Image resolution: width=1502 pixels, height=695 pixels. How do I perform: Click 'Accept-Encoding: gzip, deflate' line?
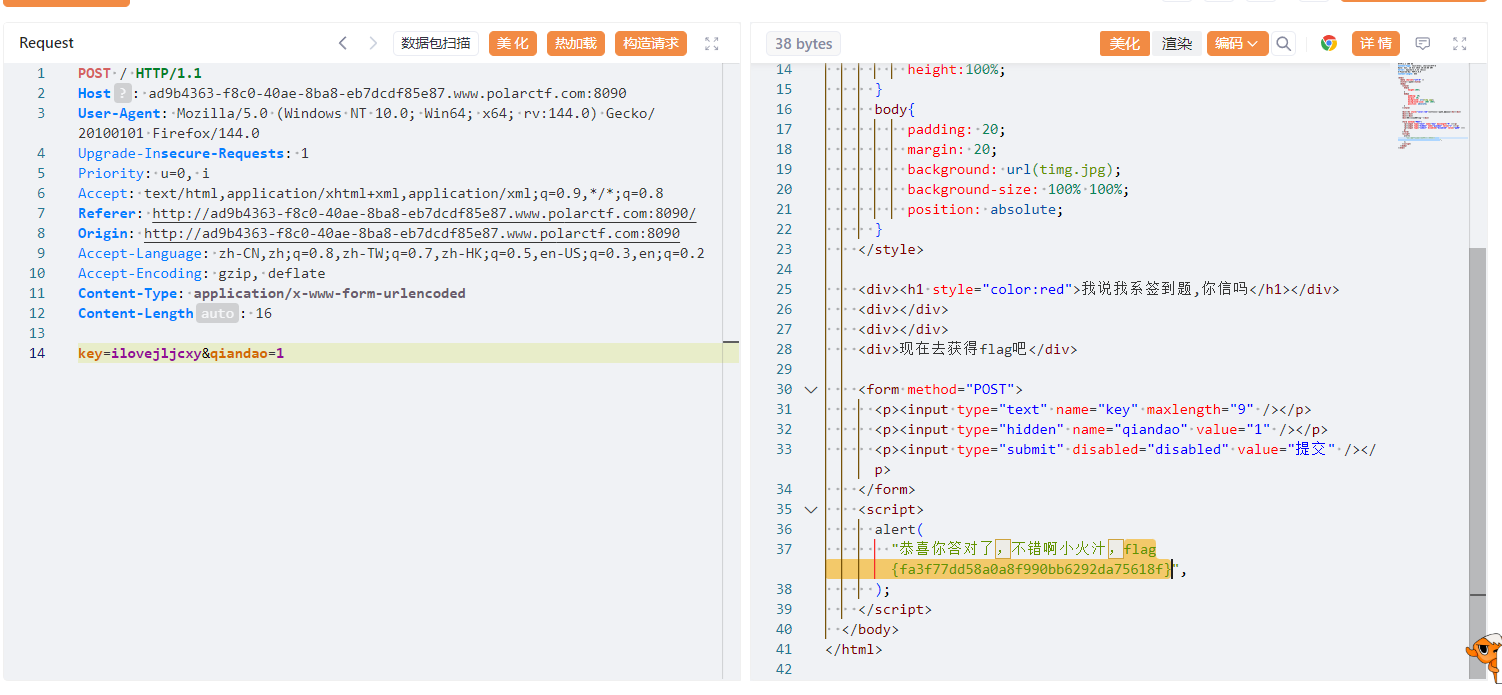click(x=201, y=273)
